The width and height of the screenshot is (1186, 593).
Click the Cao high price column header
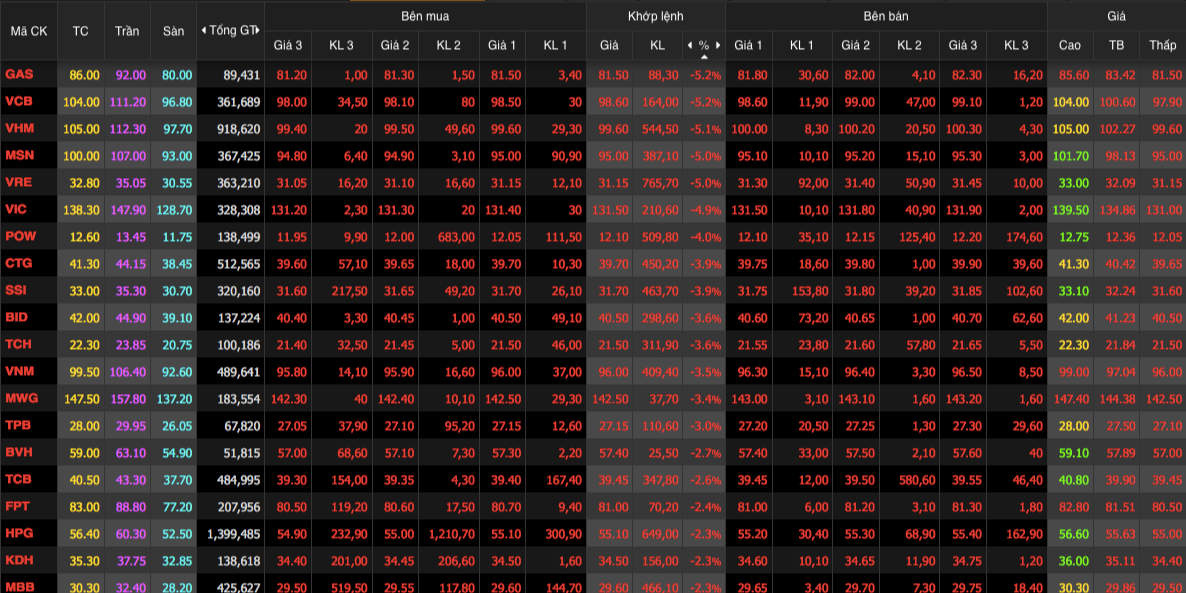(1069, 45)
